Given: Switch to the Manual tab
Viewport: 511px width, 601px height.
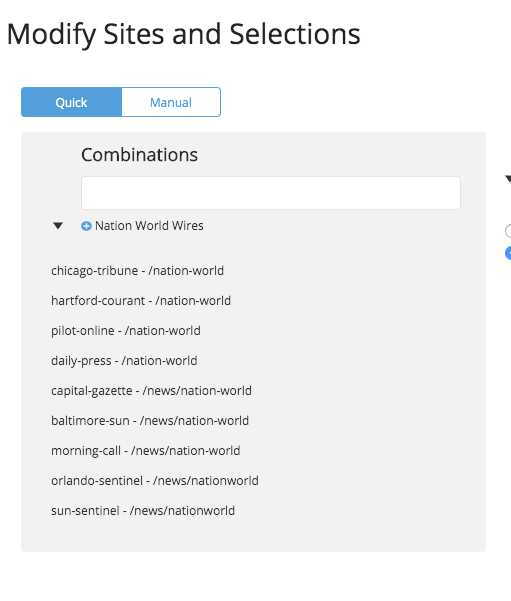Looking at the screenshot, I should coord(171,102).
